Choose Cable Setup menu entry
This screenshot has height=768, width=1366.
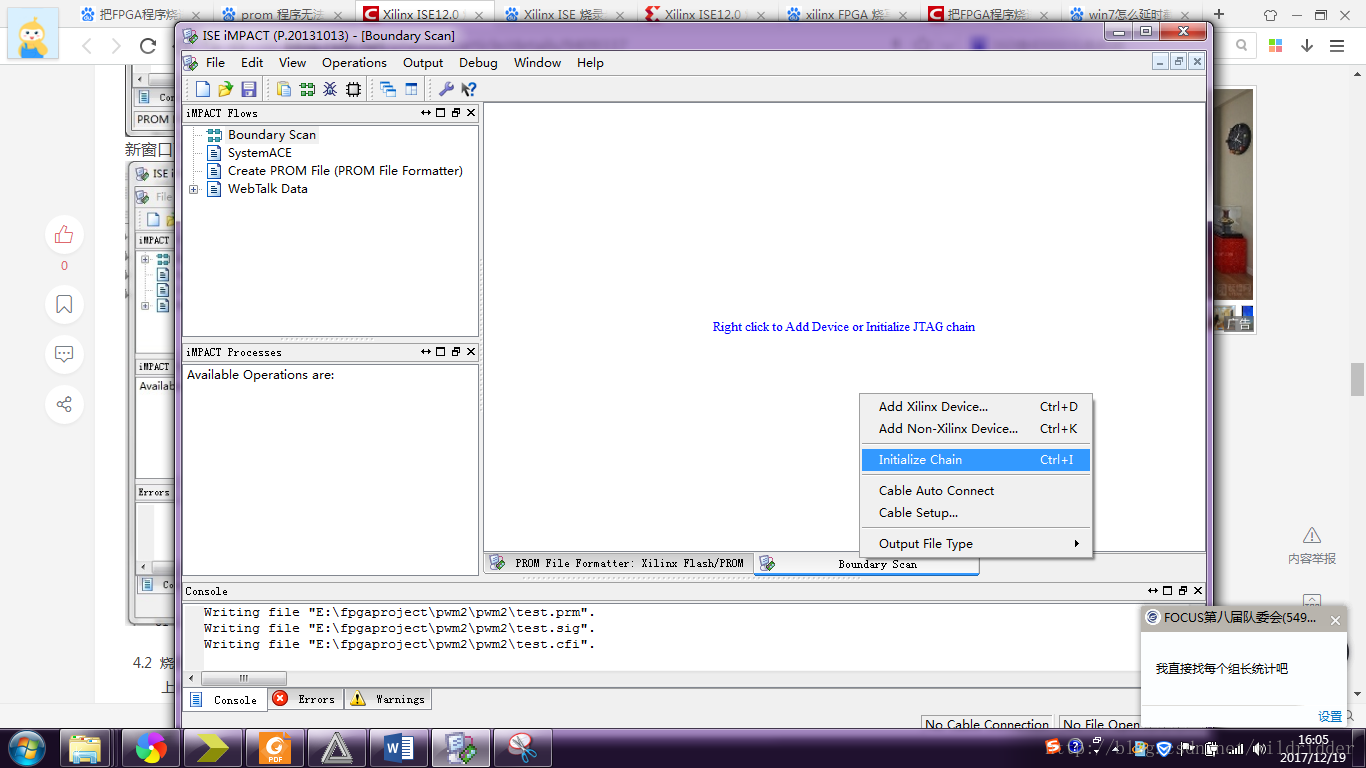click(977, 513)
